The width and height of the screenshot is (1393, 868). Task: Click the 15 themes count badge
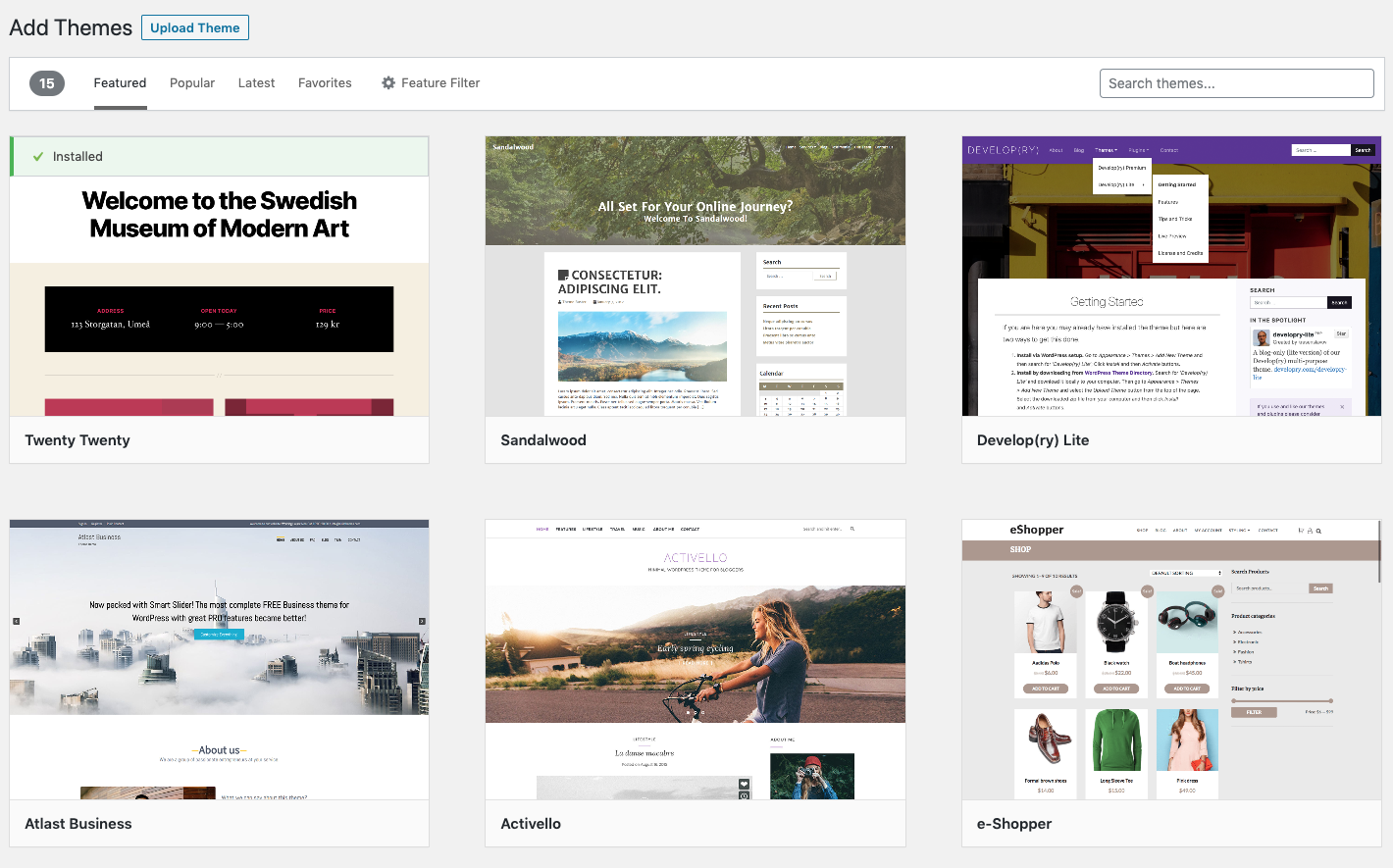point(47,83)
